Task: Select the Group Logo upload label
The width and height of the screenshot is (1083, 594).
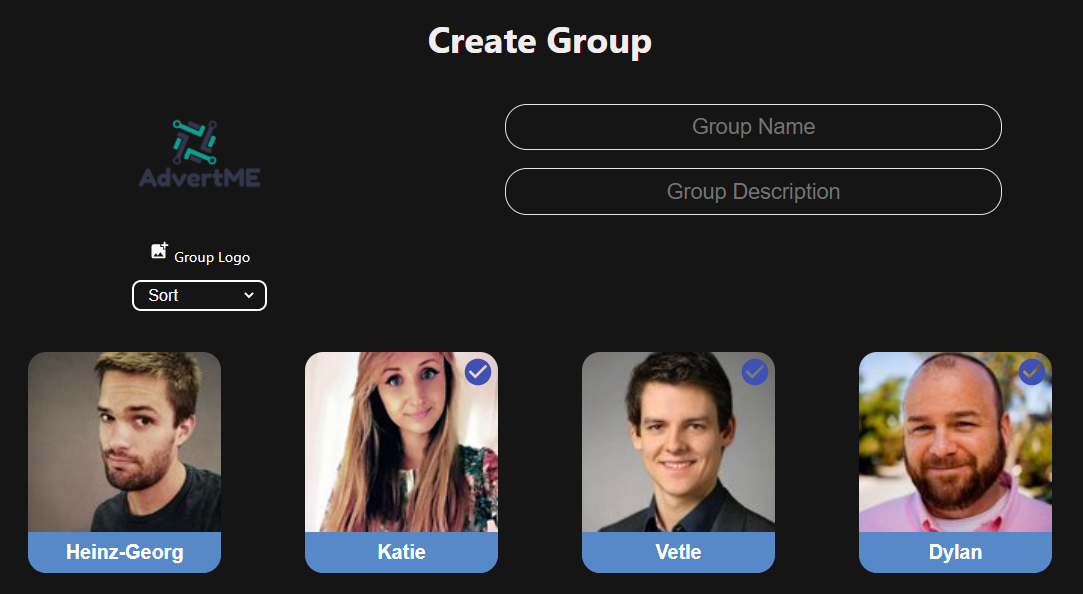Action: pos(212,257)
